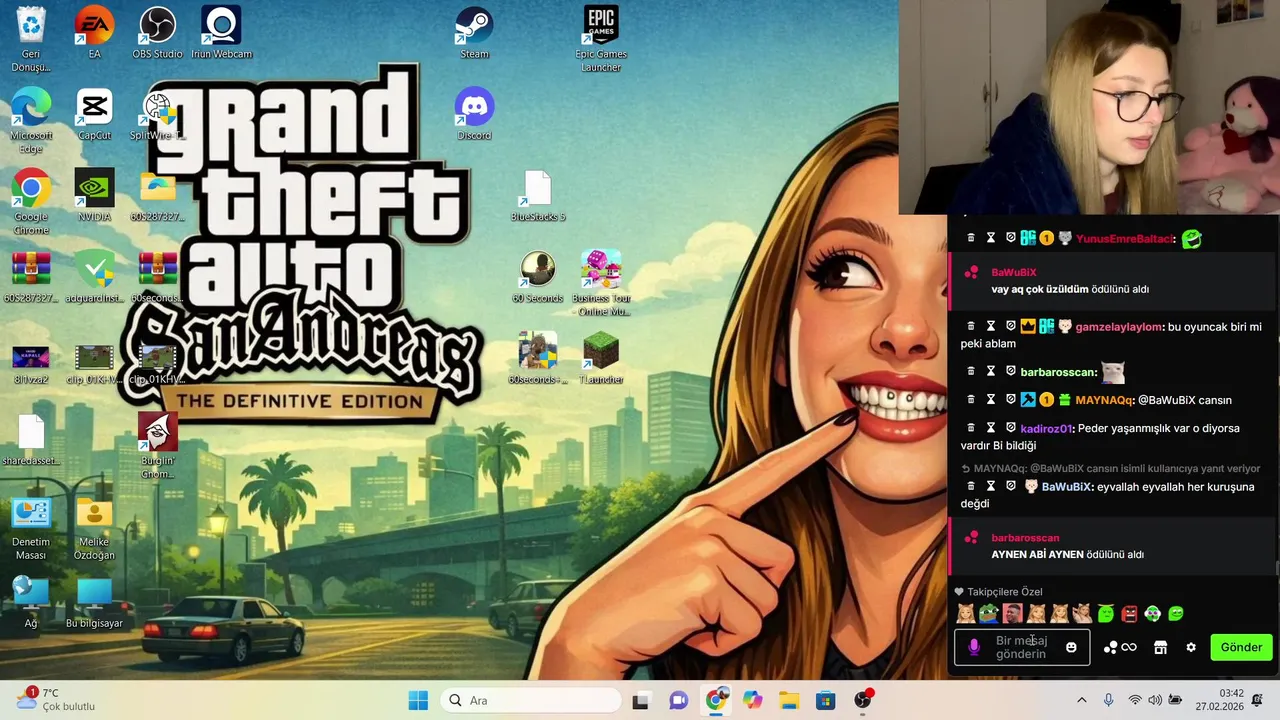The height and width of the screenshot is (720, 1280).
Task: Expand hidden system tray icons
Action: [1081, 701]
